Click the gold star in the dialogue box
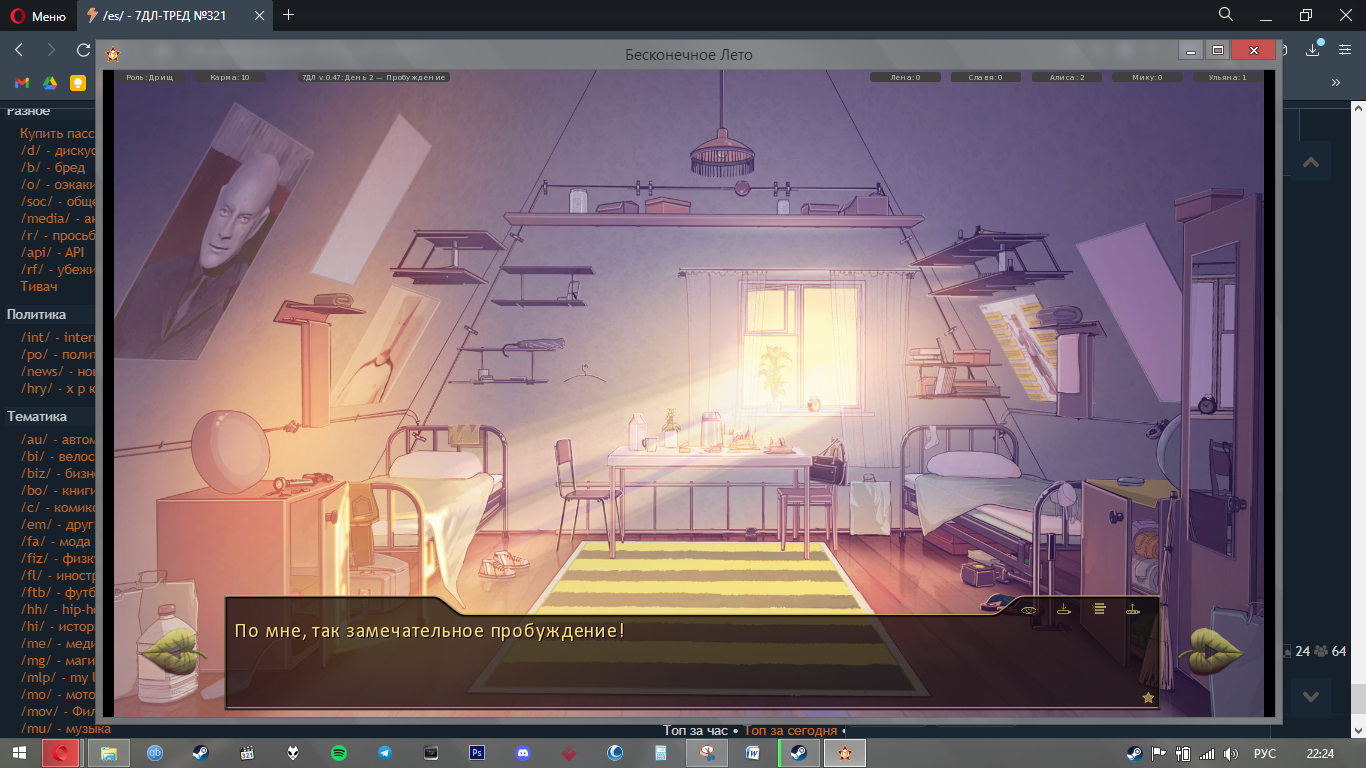The image size is (1366, 768). (x=1148, y=697)
